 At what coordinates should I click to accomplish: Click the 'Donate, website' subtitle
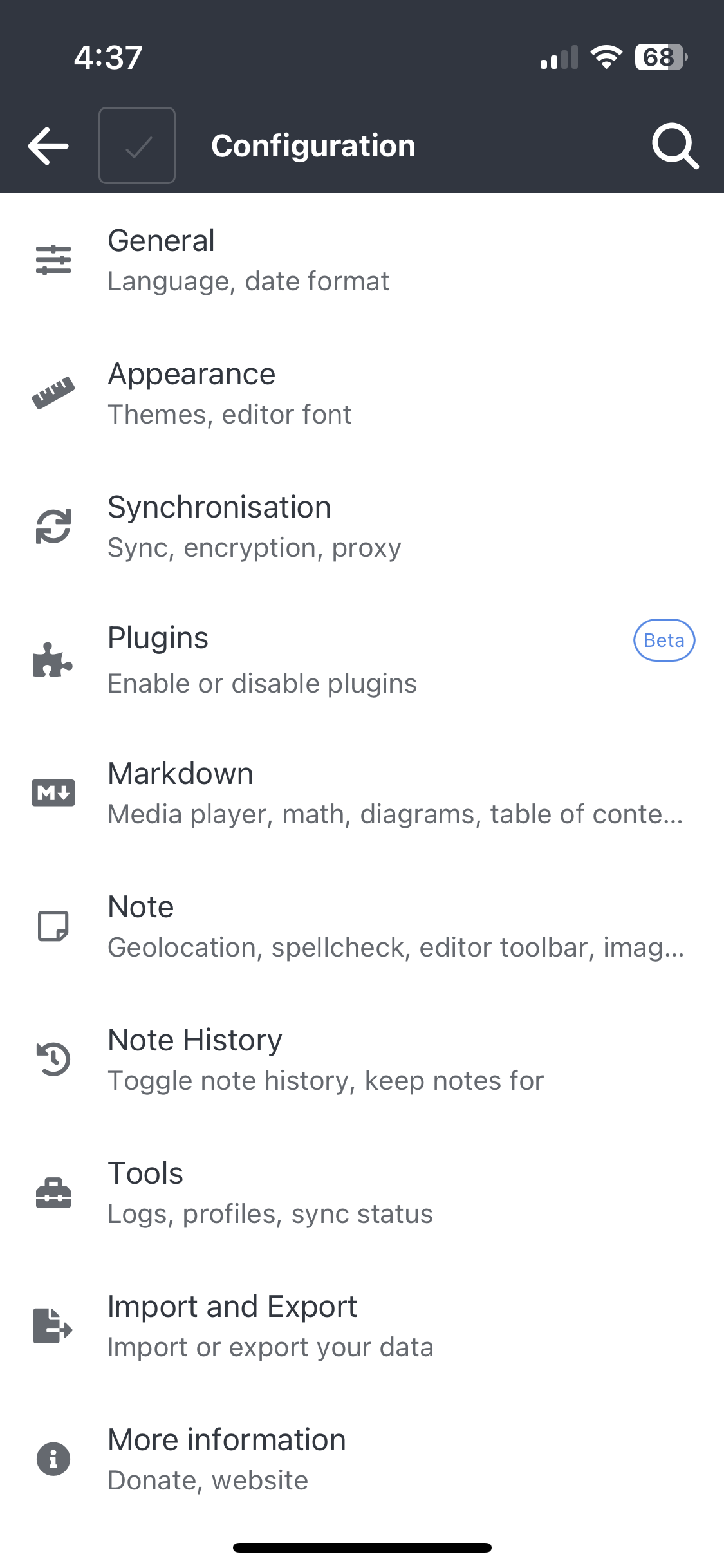208,1480
